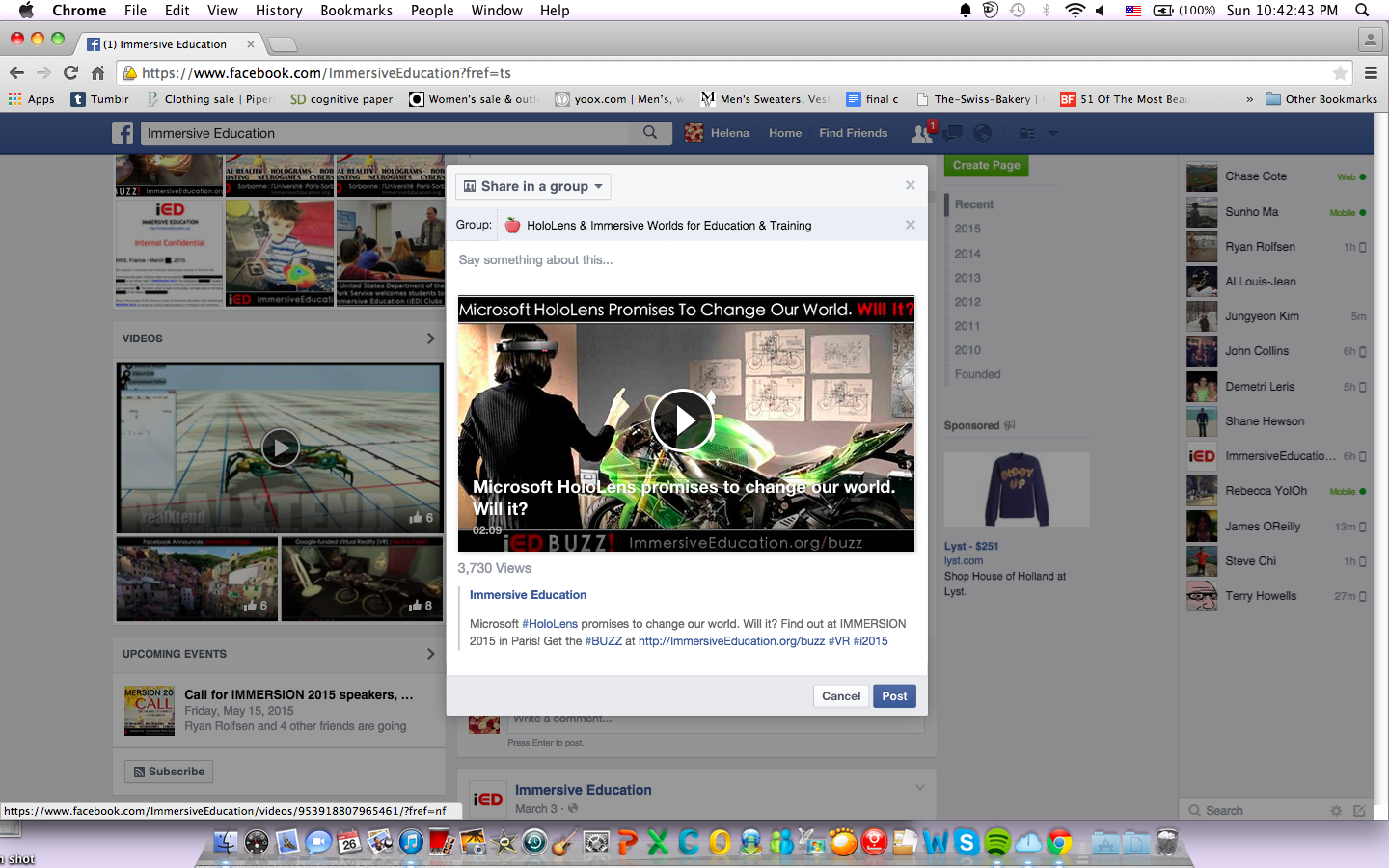Open the notification bell in the menu bar
This screenshot has width=1389, height=868.
965,11
